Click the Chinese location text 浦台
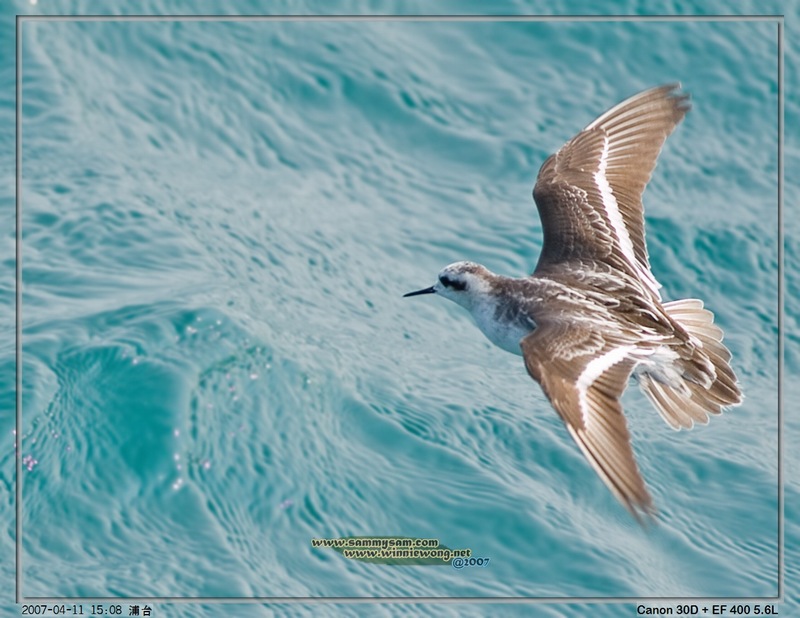800x618 pixels. 140,609
